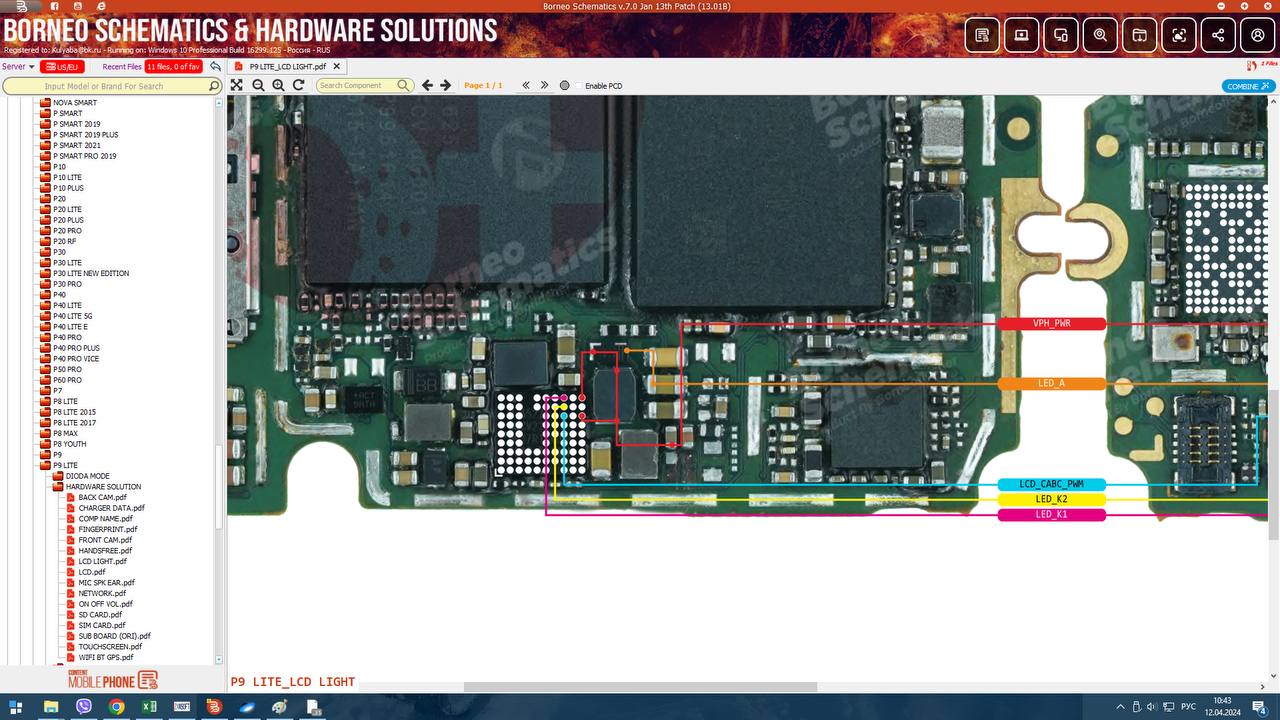Go to previous page with left arrow

pyautogui.click(x=427, y=85)
